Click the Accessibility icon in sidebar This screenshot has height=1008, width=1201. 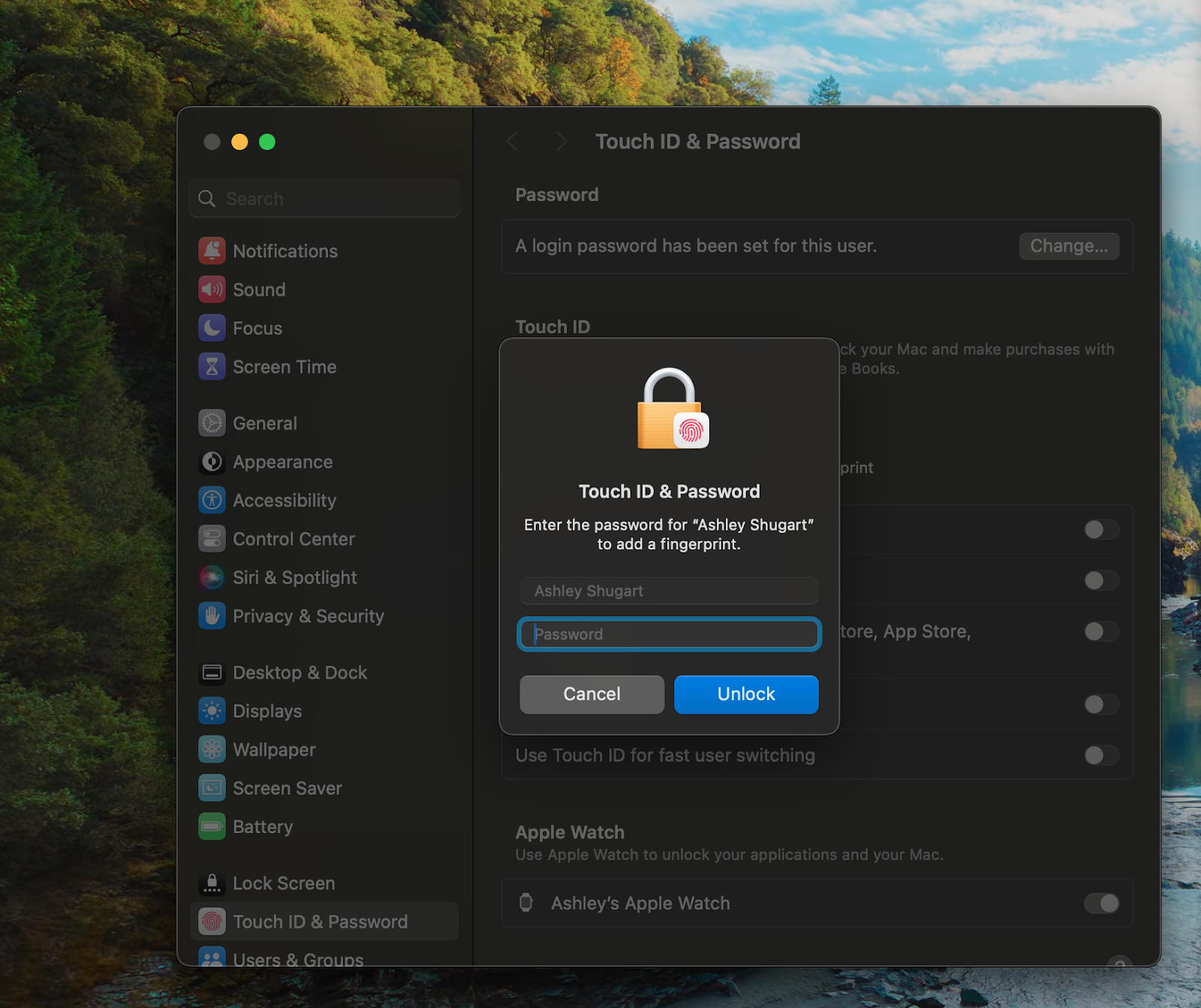pyautogui.click(x=212, y=501)
